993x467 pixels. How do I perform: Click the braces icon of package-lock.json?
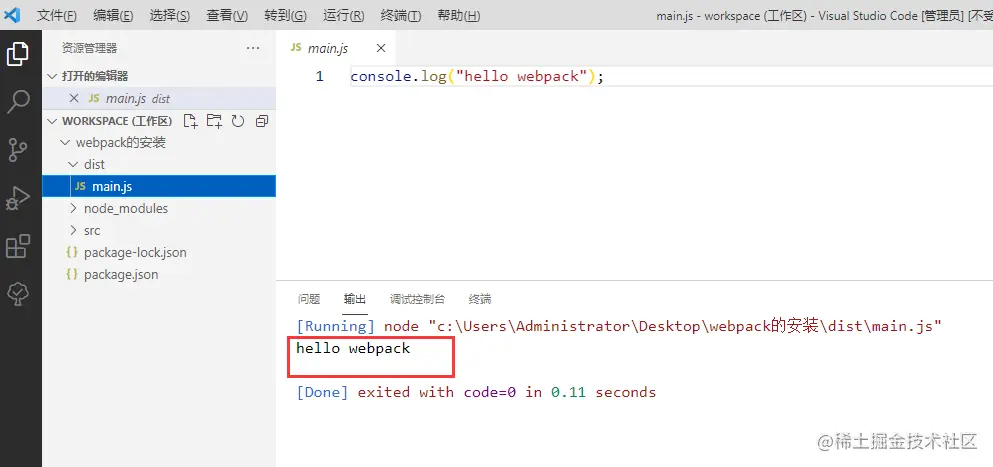[72, 252]
